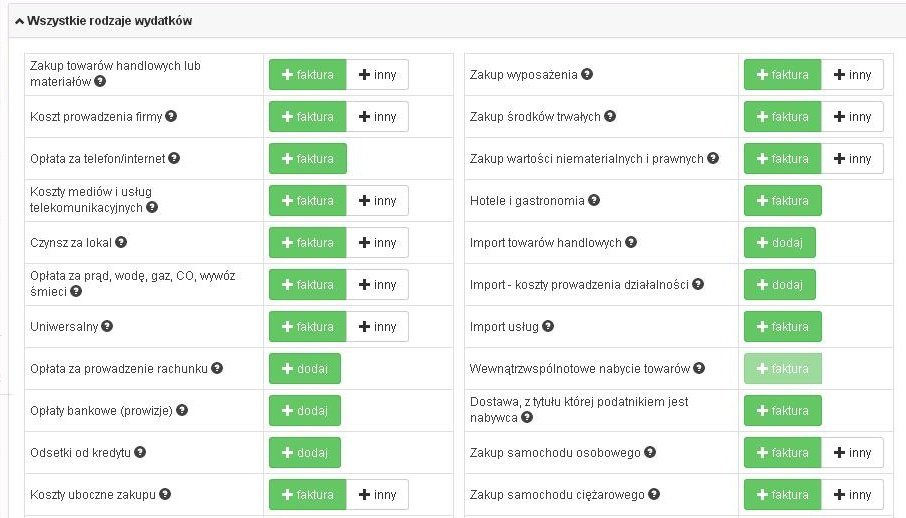Click help icon next to Koszt prowadzenia firmy

171,116
